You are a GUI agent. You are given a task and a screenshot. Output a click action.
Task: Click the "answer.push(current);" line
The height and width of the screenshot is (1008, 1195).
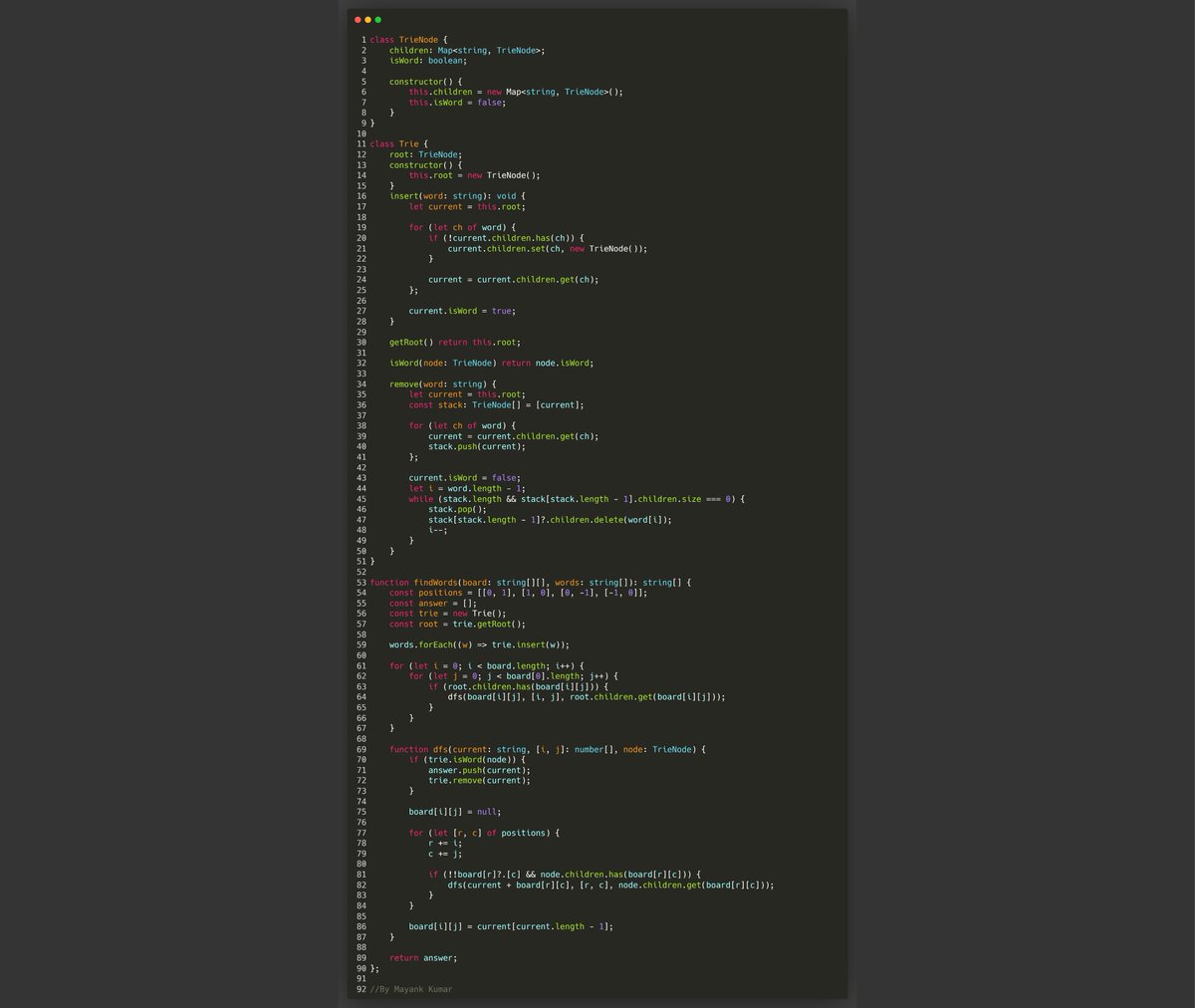[x=480, y=770]
